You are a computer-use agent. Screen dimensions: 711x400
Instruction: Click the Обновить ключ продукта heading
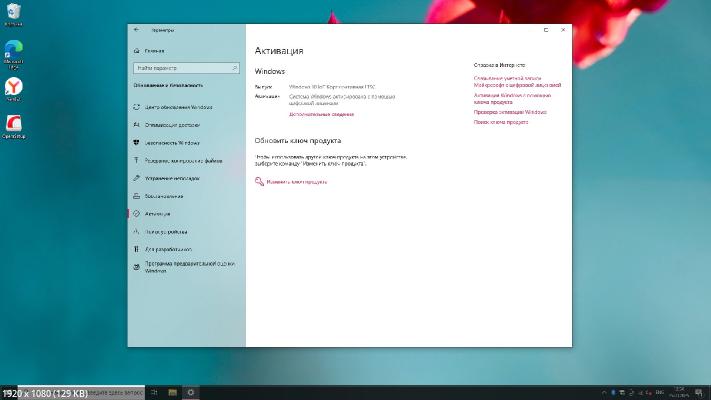(297, 141)
